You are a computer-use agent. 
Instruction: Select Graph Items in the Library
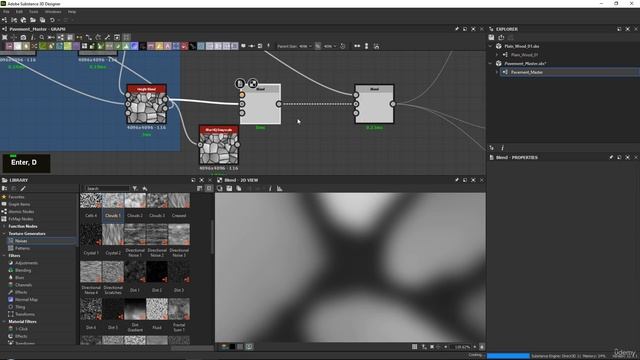click(x=19, y=204)
